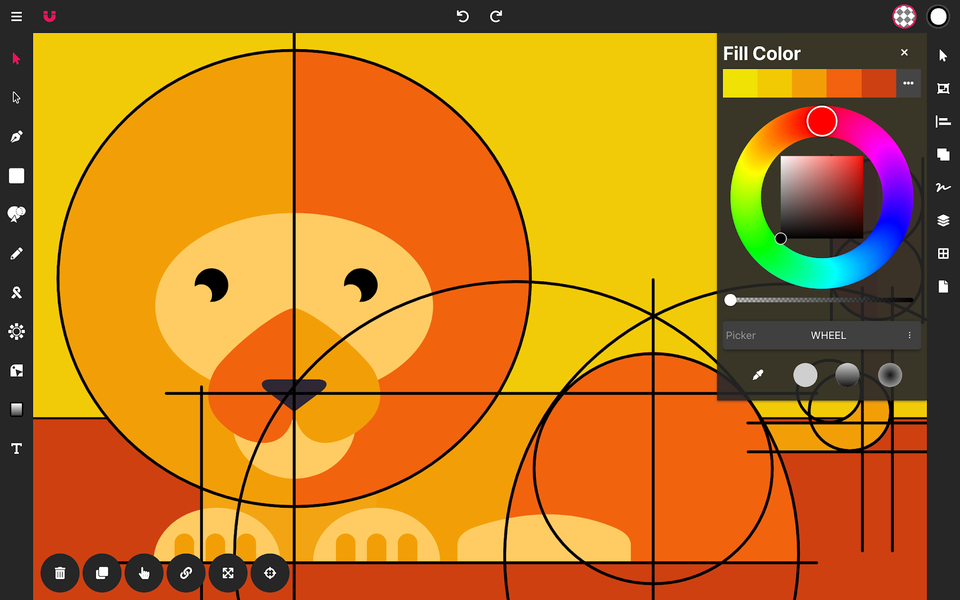Click the opacity slider track
Viewport: 960px width, 600px height.
pos(820,300)
